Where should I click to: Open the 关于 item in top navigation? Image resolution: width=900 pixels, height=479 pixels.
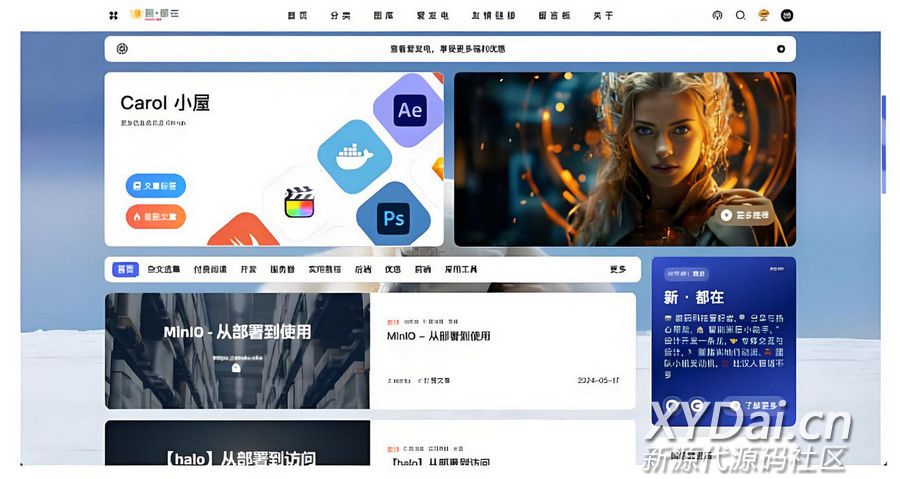coord(603,16)
